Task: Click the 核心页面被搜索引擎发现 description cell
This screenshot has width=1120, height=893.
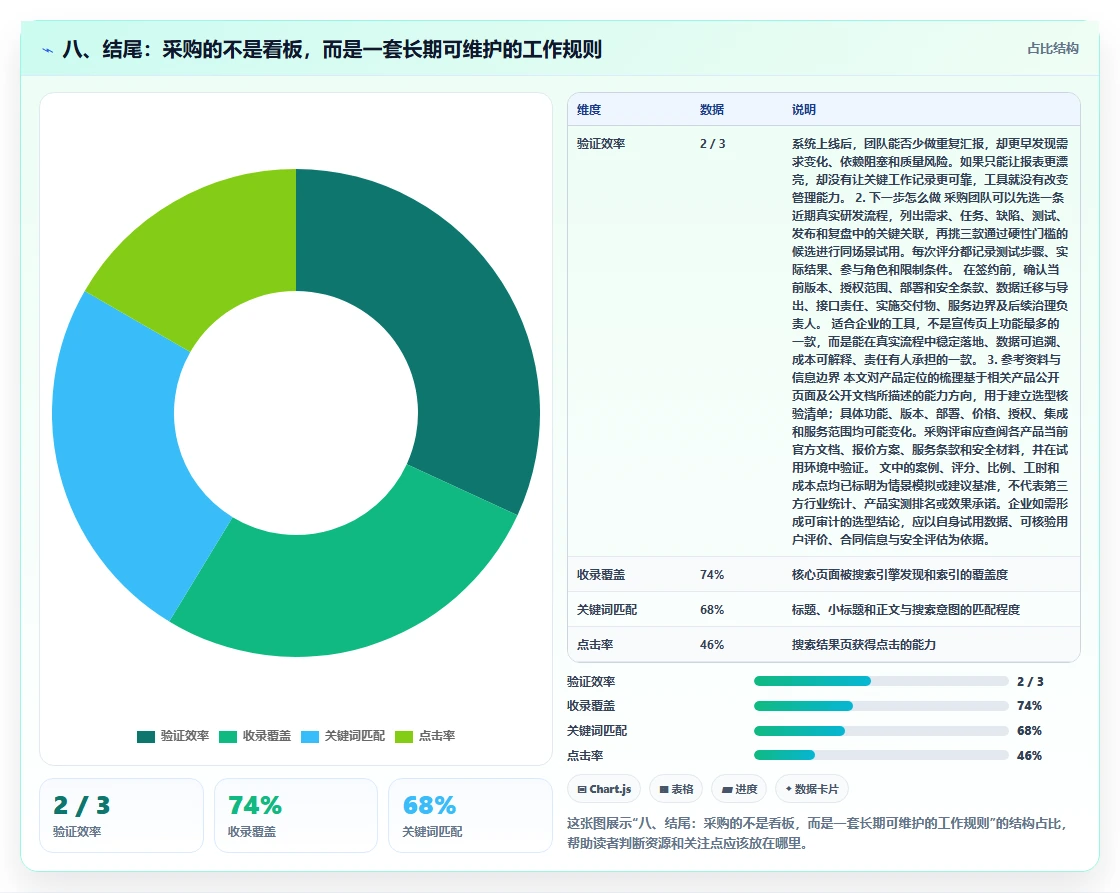Action: (899, 574)
